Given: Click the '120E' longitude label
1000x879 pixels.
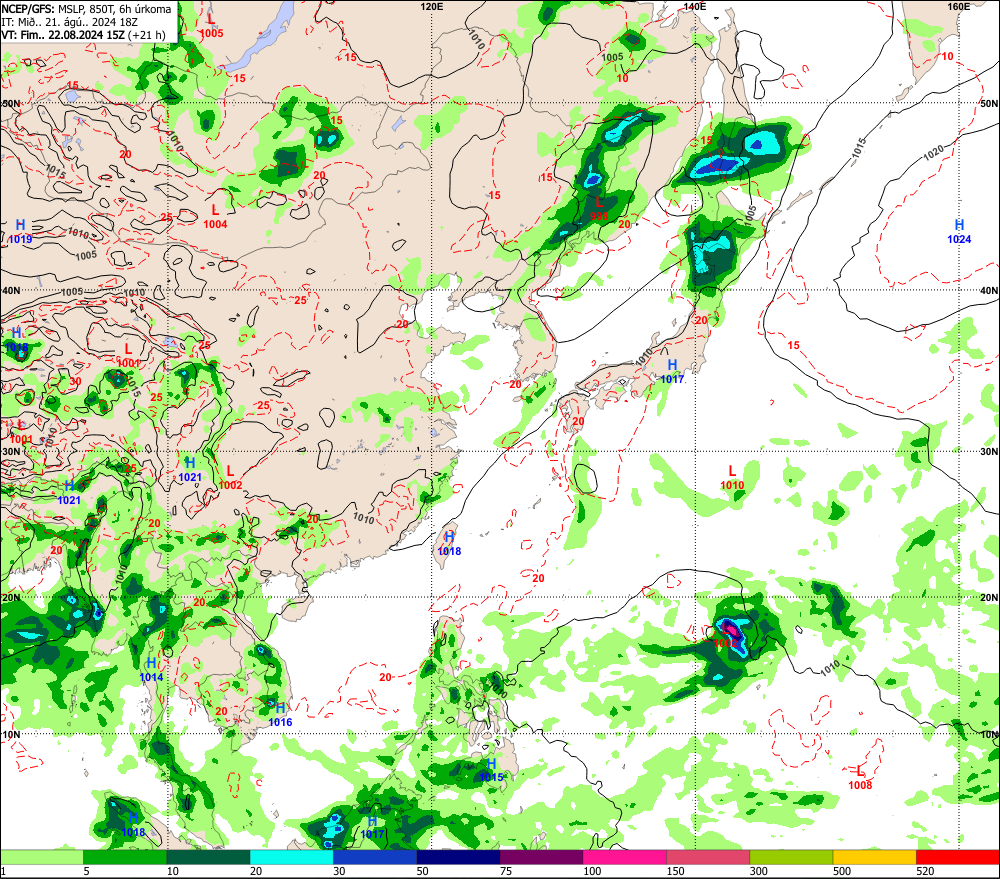Looking at the screenshot, I should pos(432,6).
